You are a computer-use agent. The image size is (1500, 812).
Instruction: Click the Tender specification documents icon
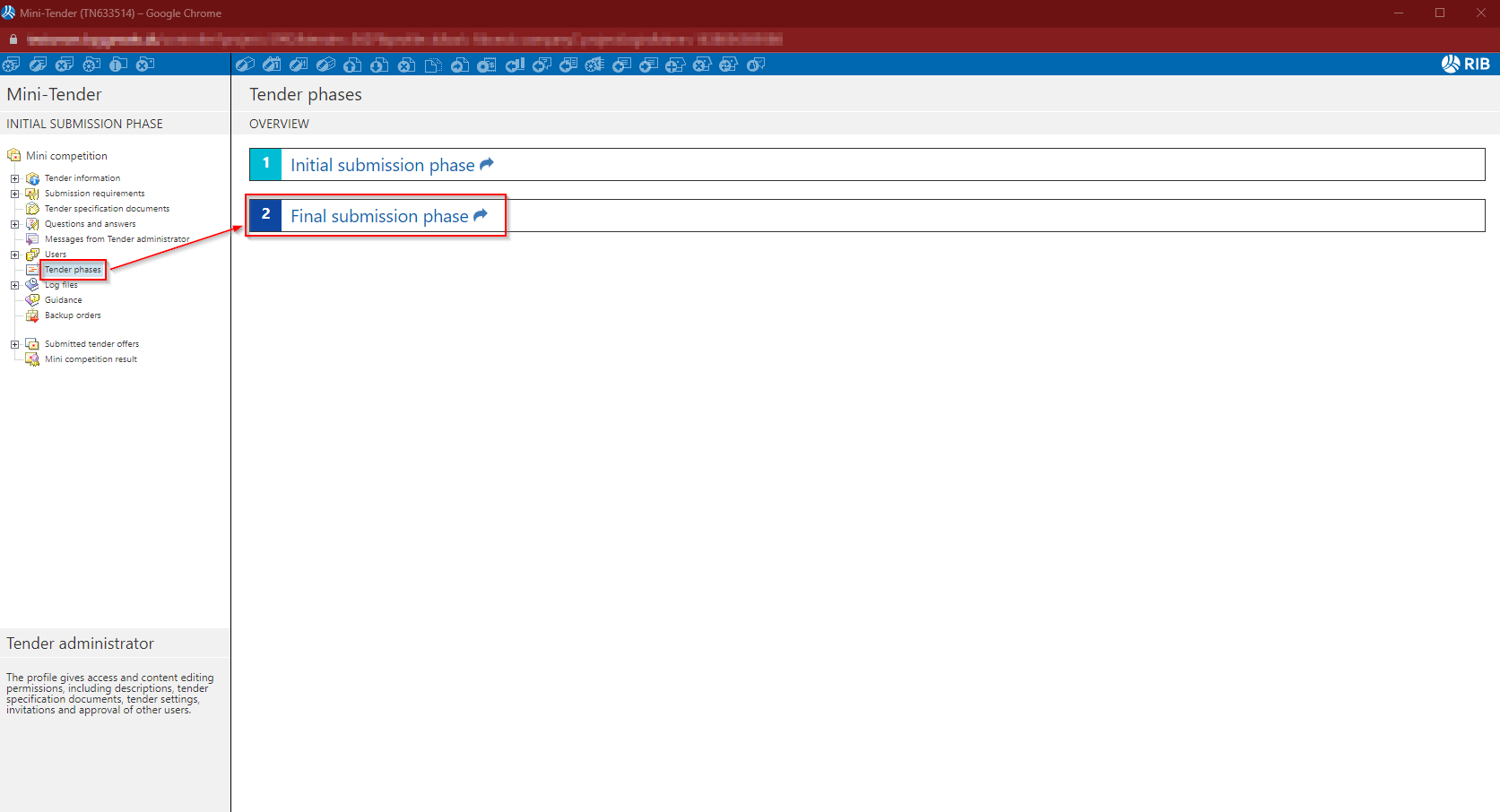(32, 209)
